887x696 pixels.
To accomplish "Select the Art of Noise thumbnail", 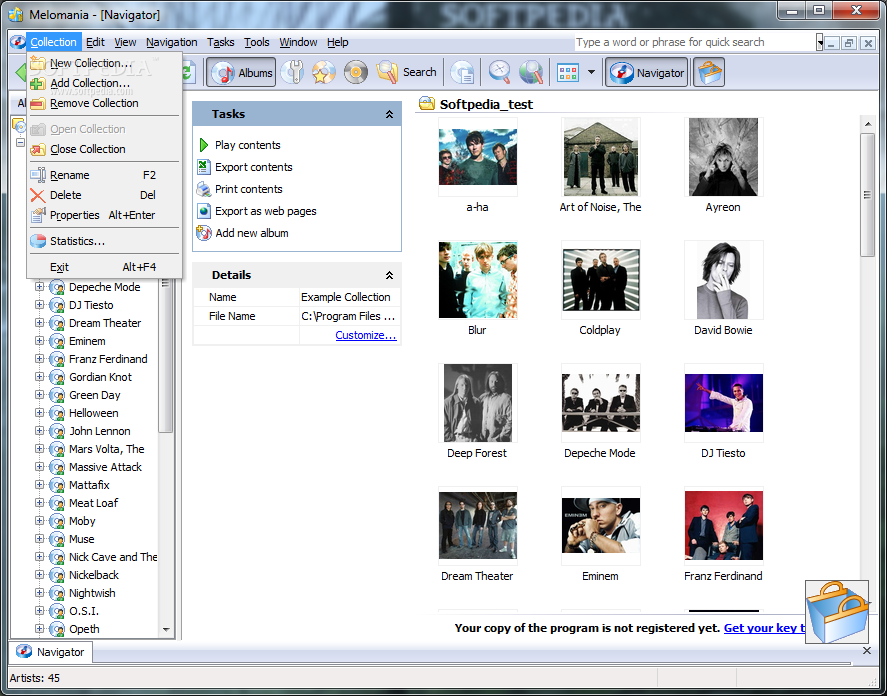I will (600, 157).
